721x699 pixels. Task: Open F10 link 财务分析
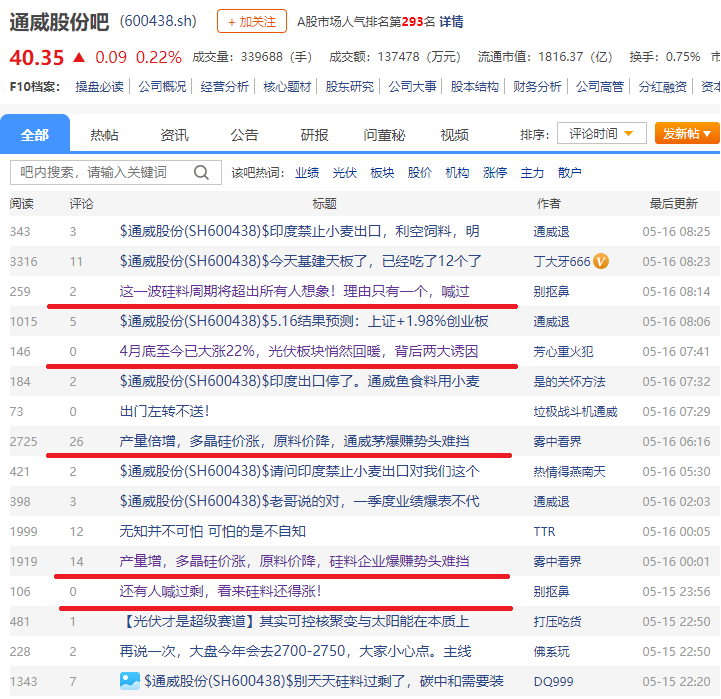pyautogui.click(x=538, y=86)
